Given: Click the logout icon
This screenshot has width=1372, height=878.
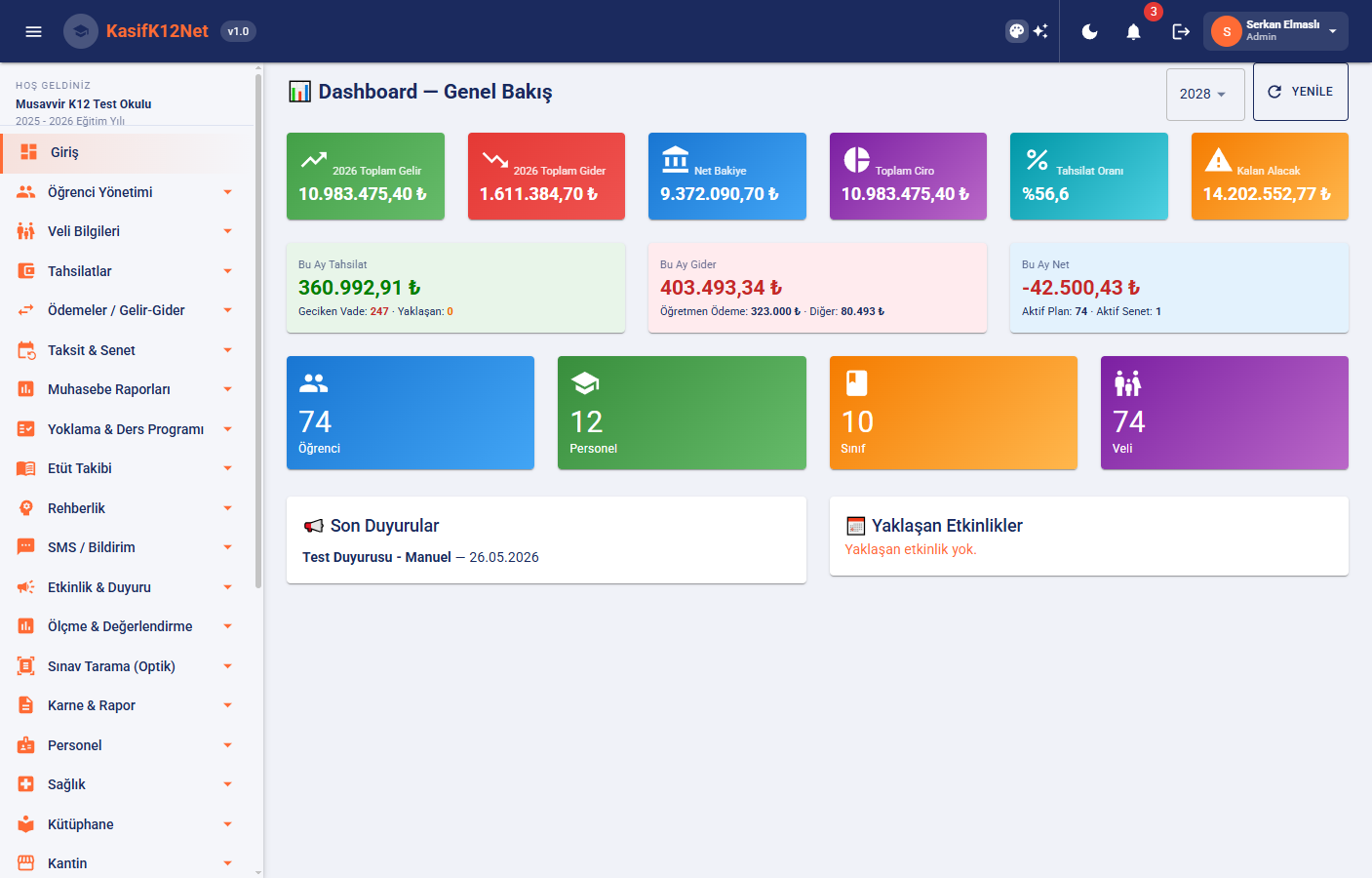Looking at the screenshot, I should [x=1181, y=31].
